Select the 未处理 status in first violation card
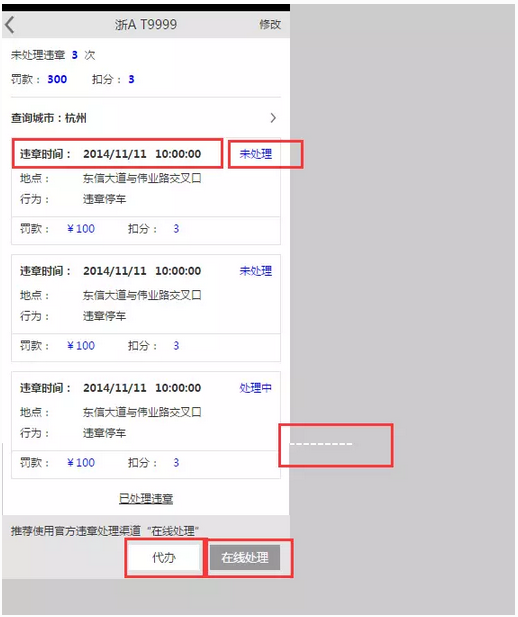 pos(255,154)
